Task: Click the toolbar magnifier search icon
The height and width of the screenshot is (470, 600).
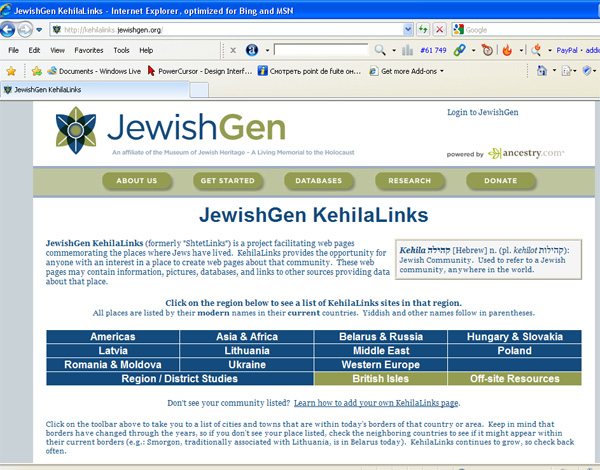Action: (379, 50)
